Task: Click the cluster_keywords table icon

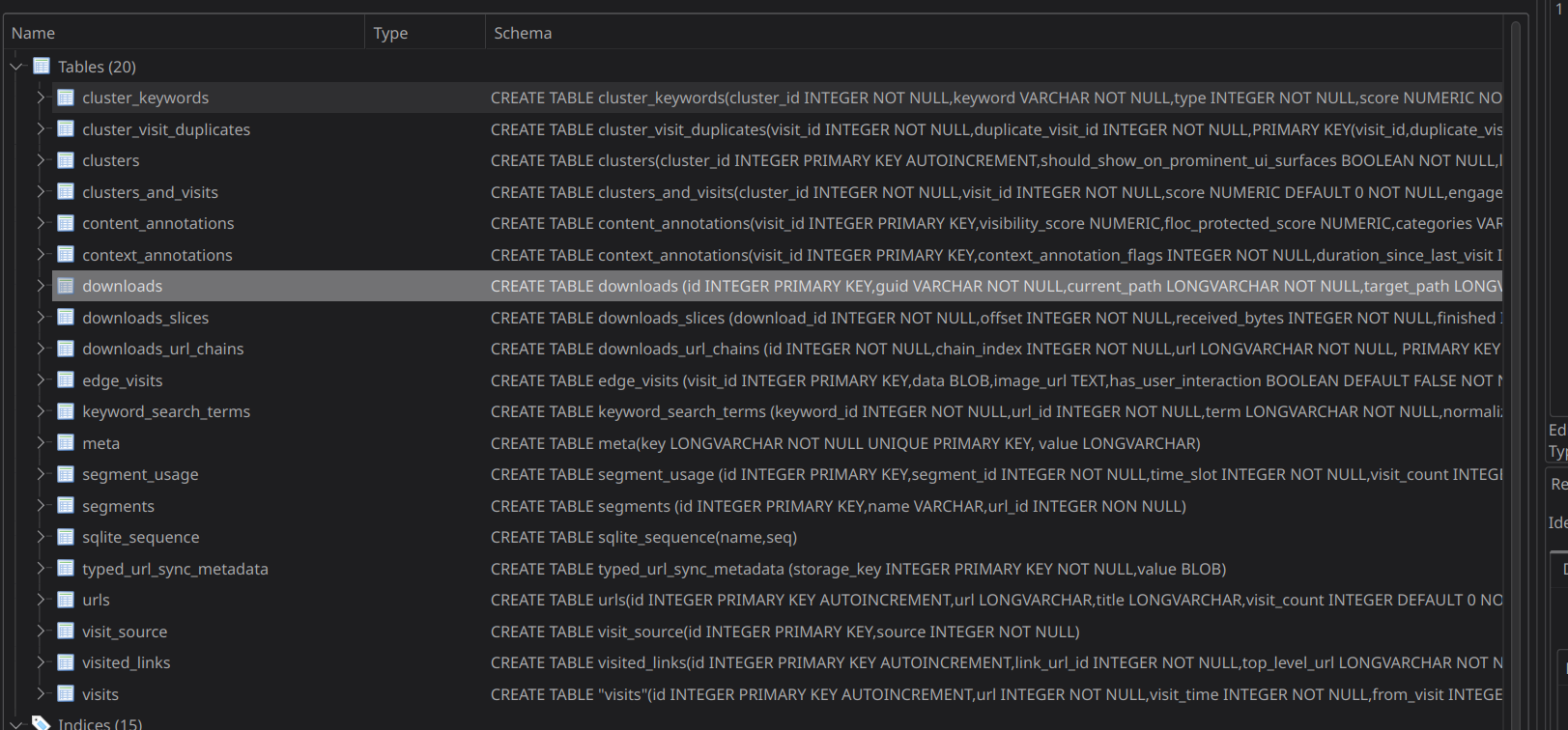Action: click(x=66, y=98)
